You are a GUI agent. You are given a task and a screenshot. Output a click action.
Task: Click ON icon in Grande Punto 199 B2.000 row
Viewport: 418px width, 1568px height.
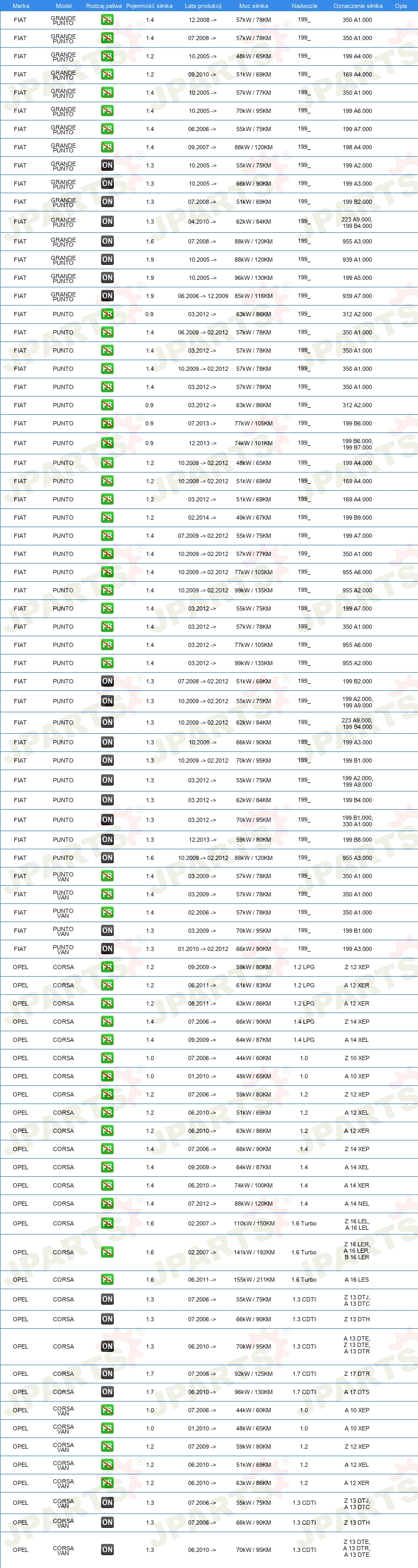tap(107, 201)
